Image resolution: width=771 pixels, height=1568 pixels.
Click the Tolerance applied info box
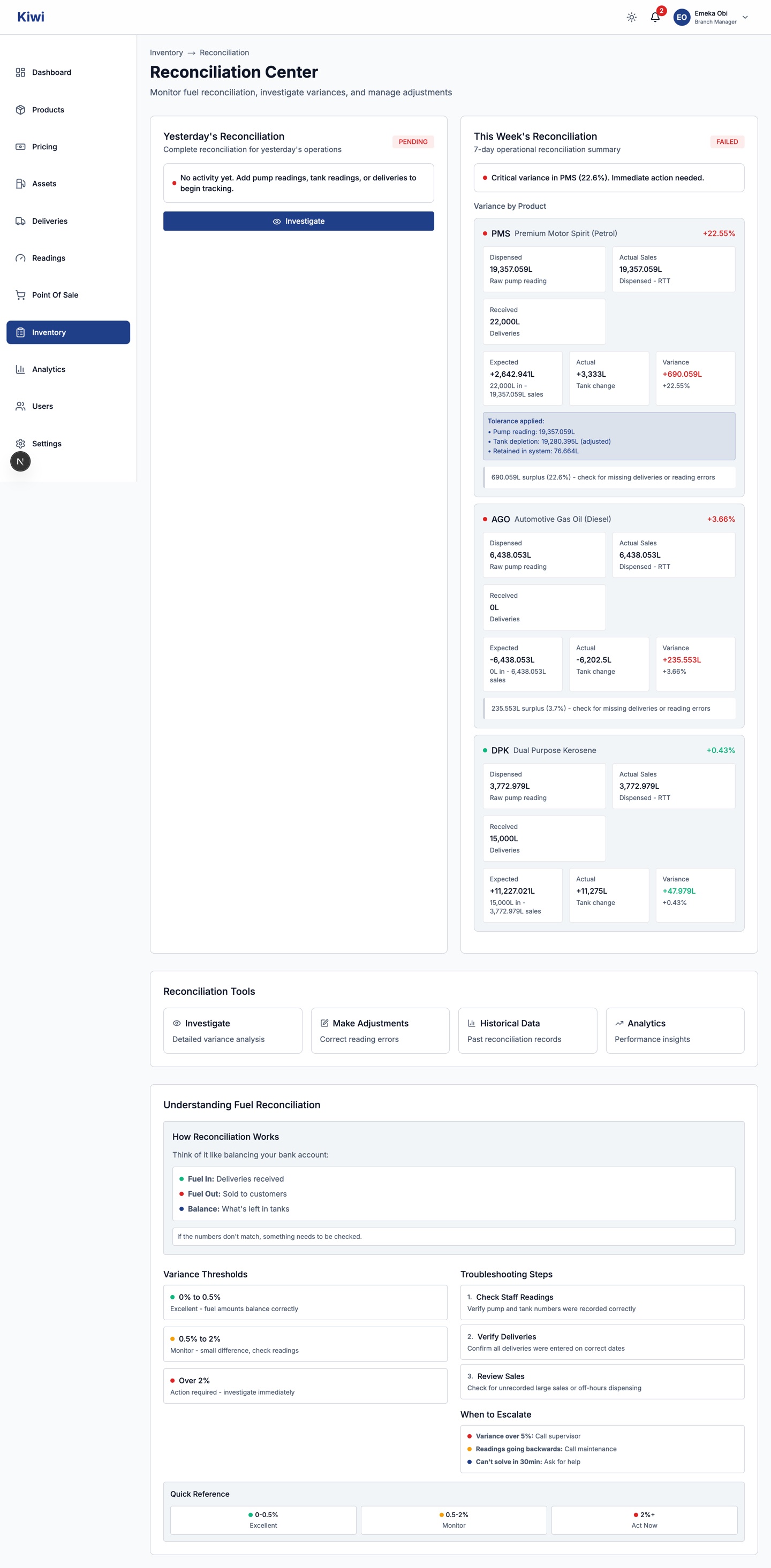click(609, 436)
